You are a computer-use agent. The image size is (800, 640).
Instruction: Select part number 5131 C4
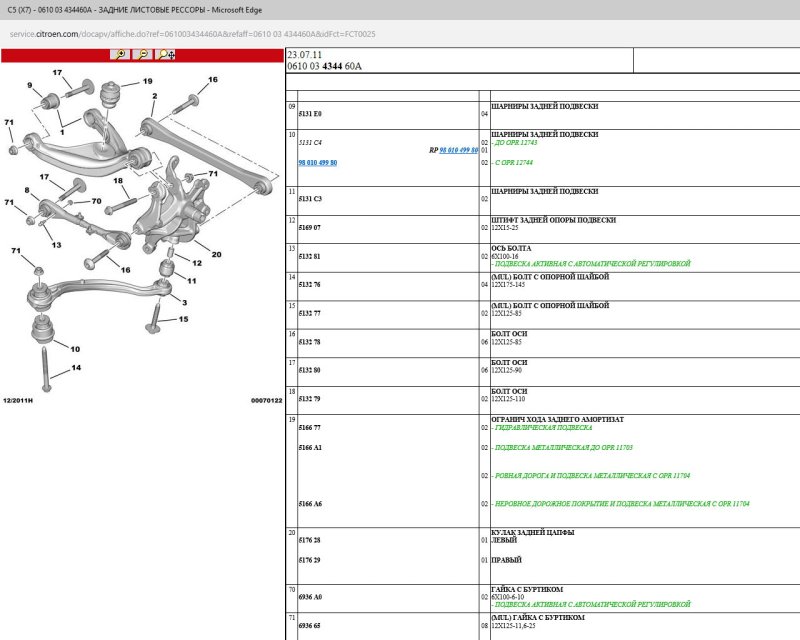(x=310, y=142)
